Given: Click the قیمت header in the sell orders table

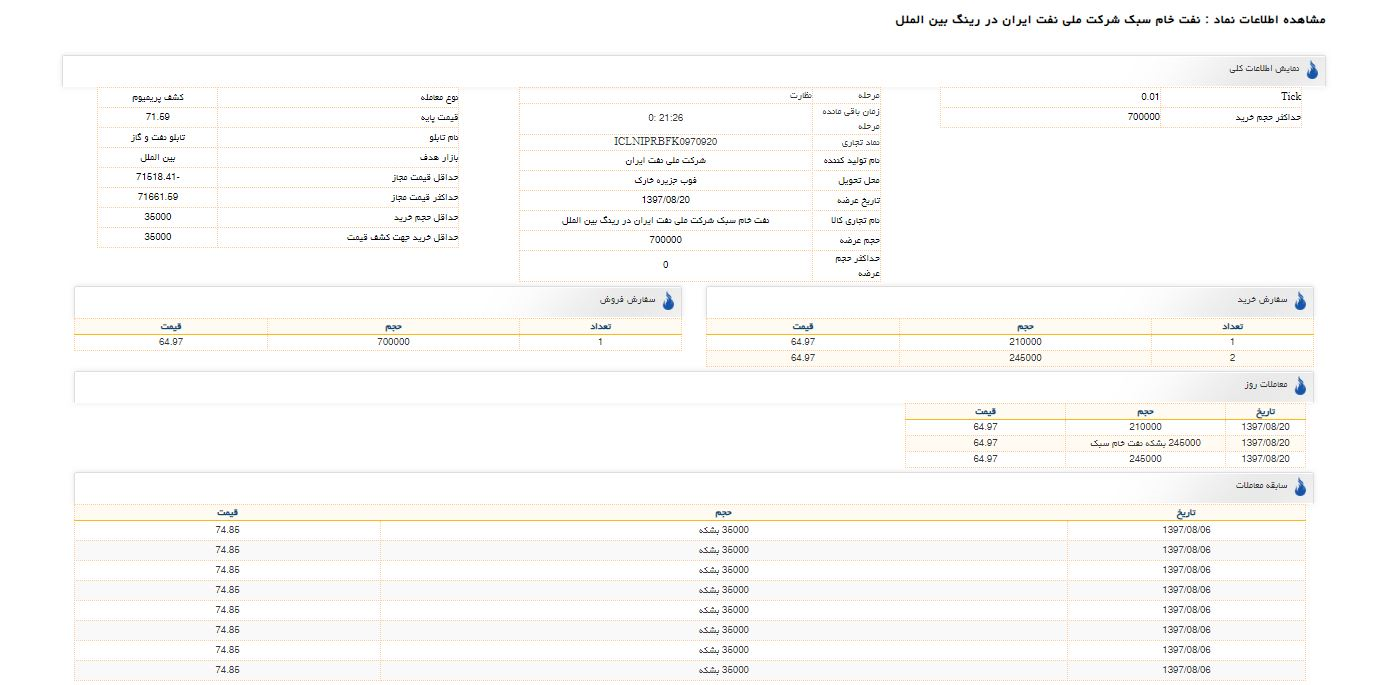Looking at the screenshot, I should pos(171,326).
